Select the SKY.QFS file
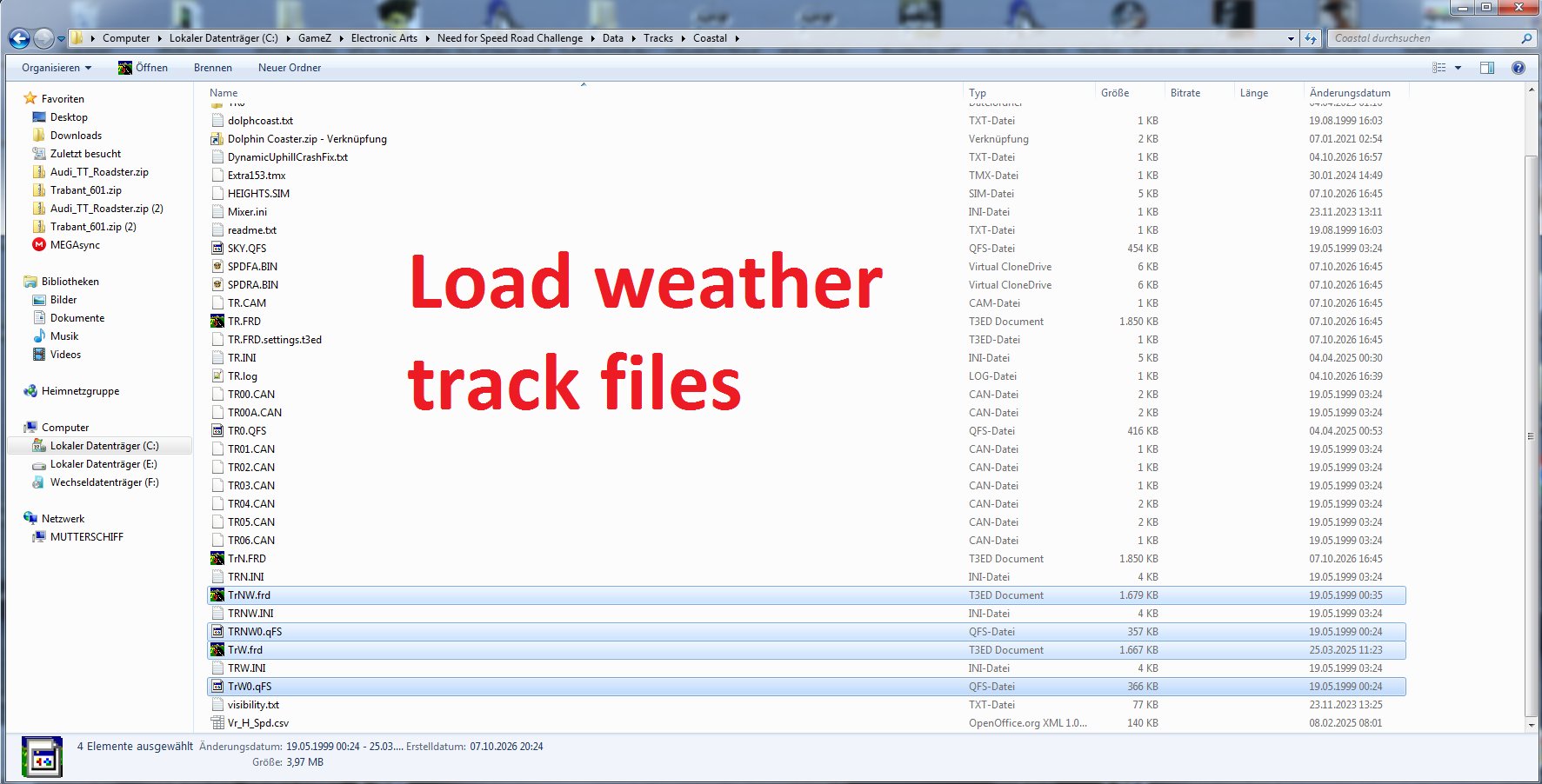Screen dimensions: 1542x784 pyautogui.click(x=247, y=249)
